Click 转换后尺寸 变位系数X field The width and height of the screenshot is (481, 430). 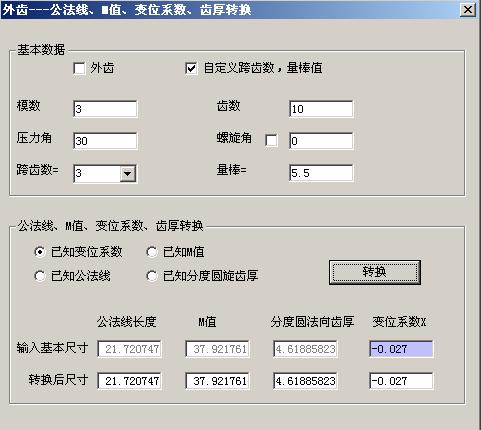pyautogui.click(x=401, y=381)
